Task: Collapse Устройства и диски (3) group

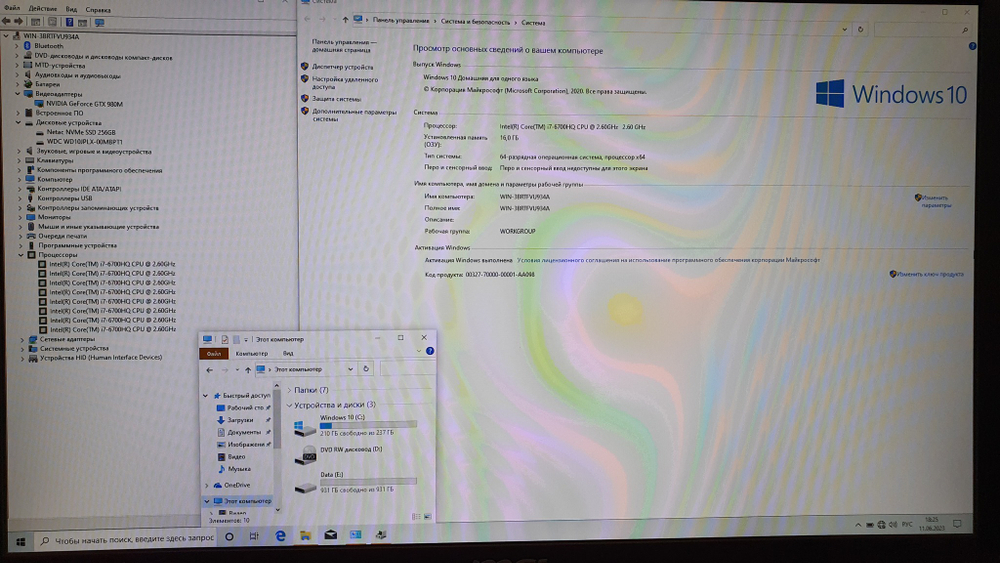Action: point(289,405)
